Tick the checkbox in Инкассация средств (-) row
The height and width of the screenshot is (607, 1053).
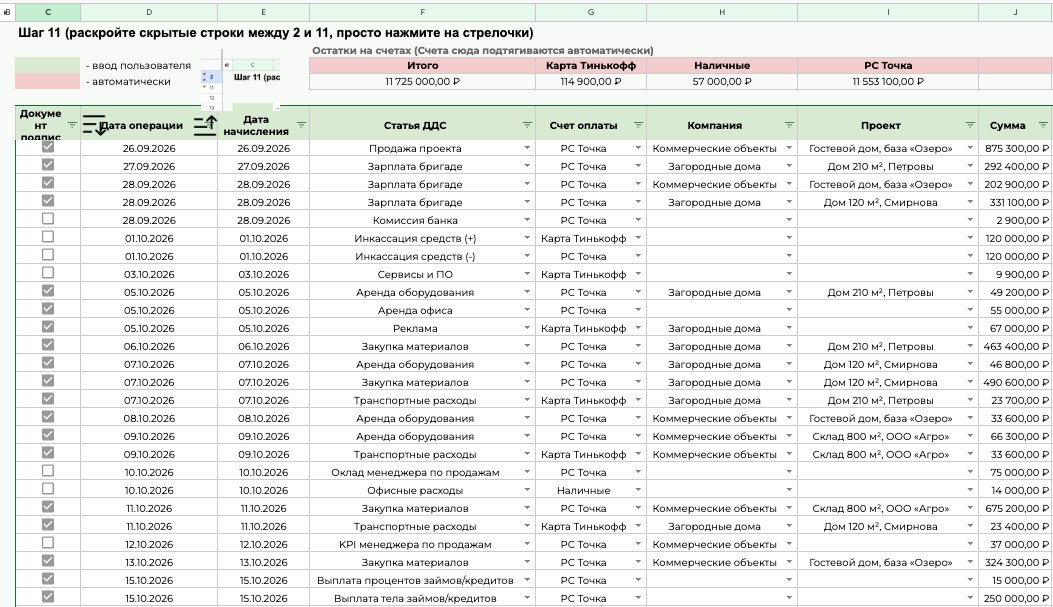tap(48, 255)
